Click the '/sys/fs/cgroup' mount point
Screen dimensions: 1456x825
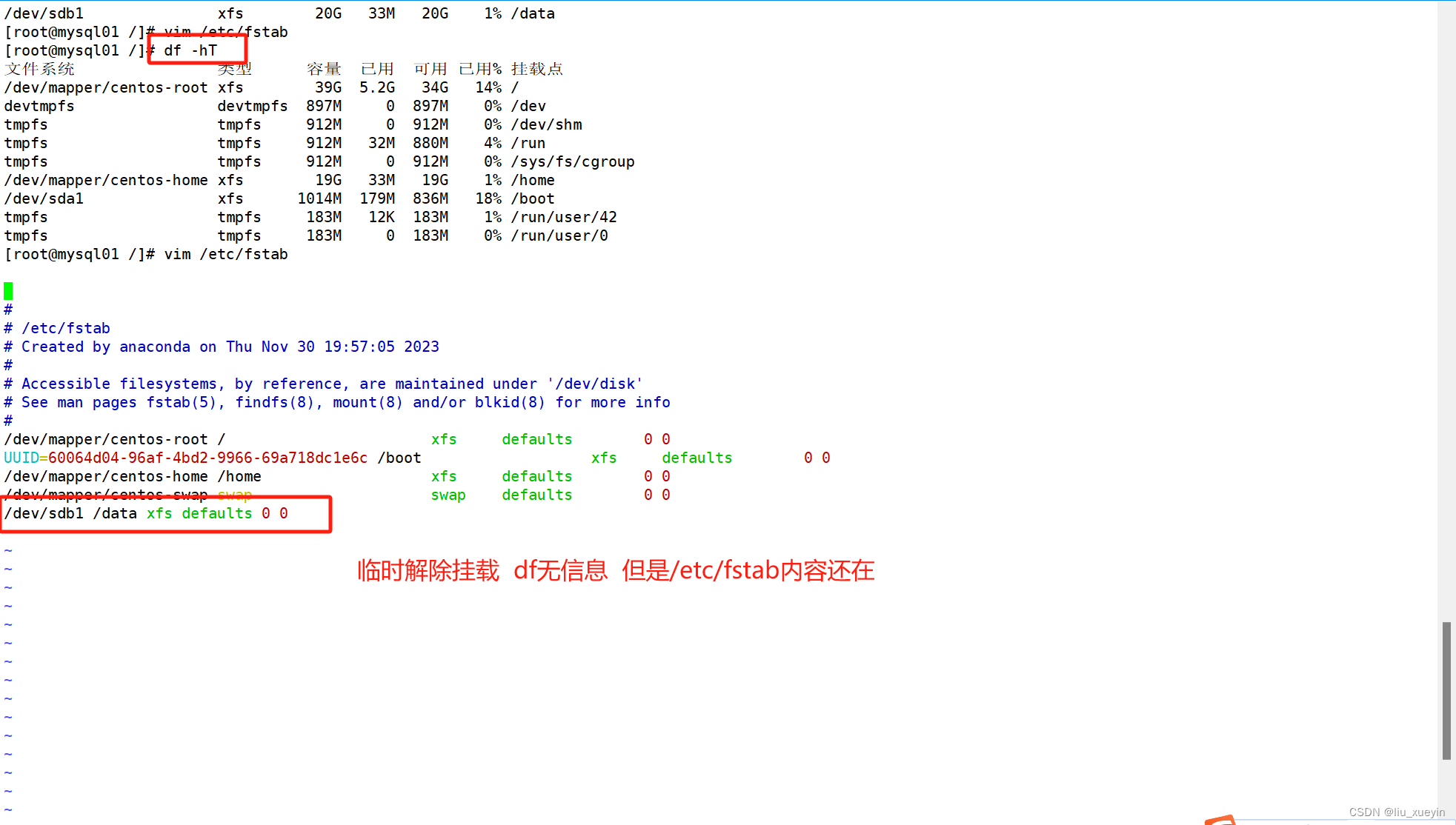tap(573, 161)
